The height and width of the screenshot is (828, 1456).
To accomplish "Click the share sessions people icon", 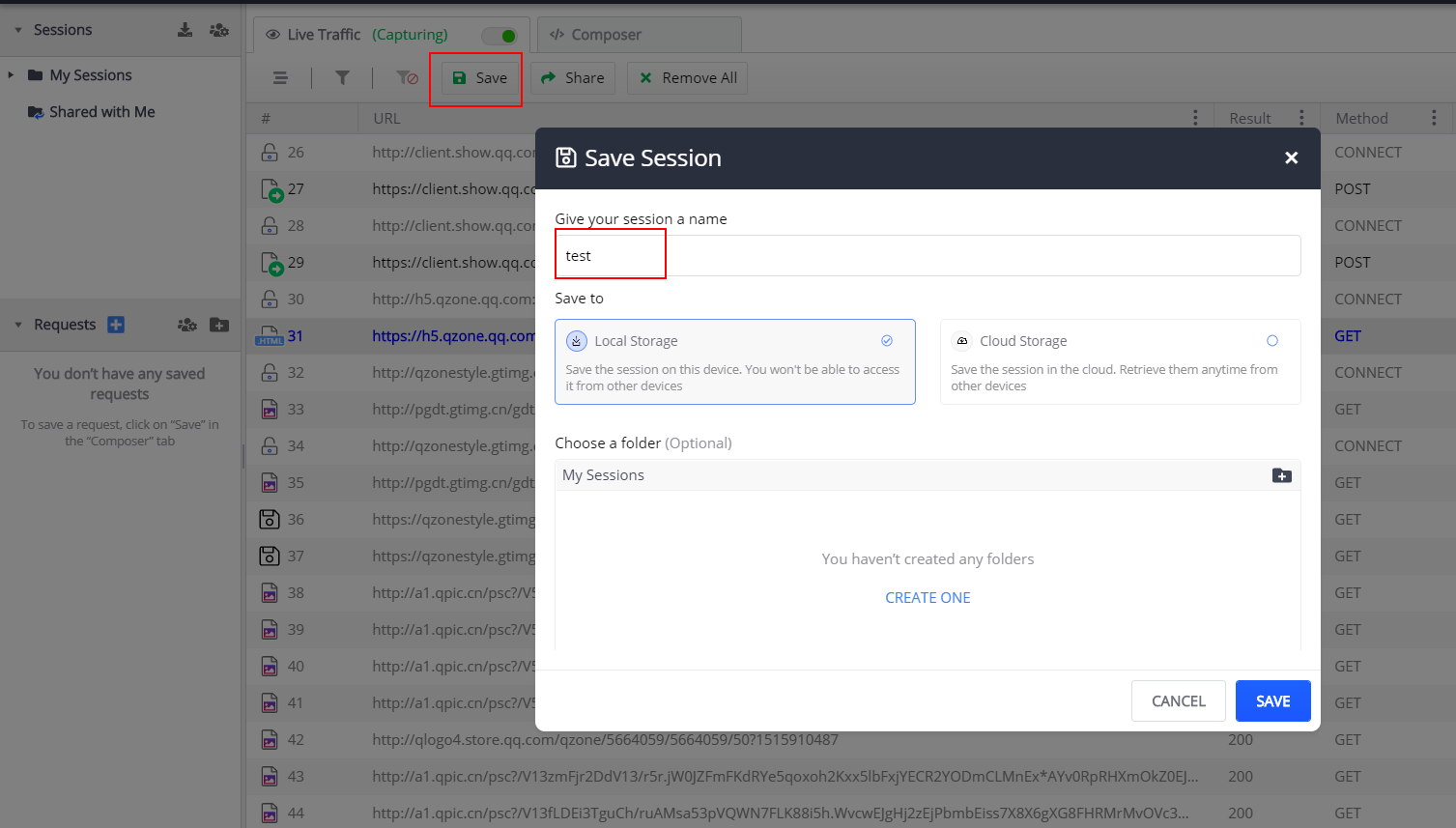I will click(x=219, y=30).
